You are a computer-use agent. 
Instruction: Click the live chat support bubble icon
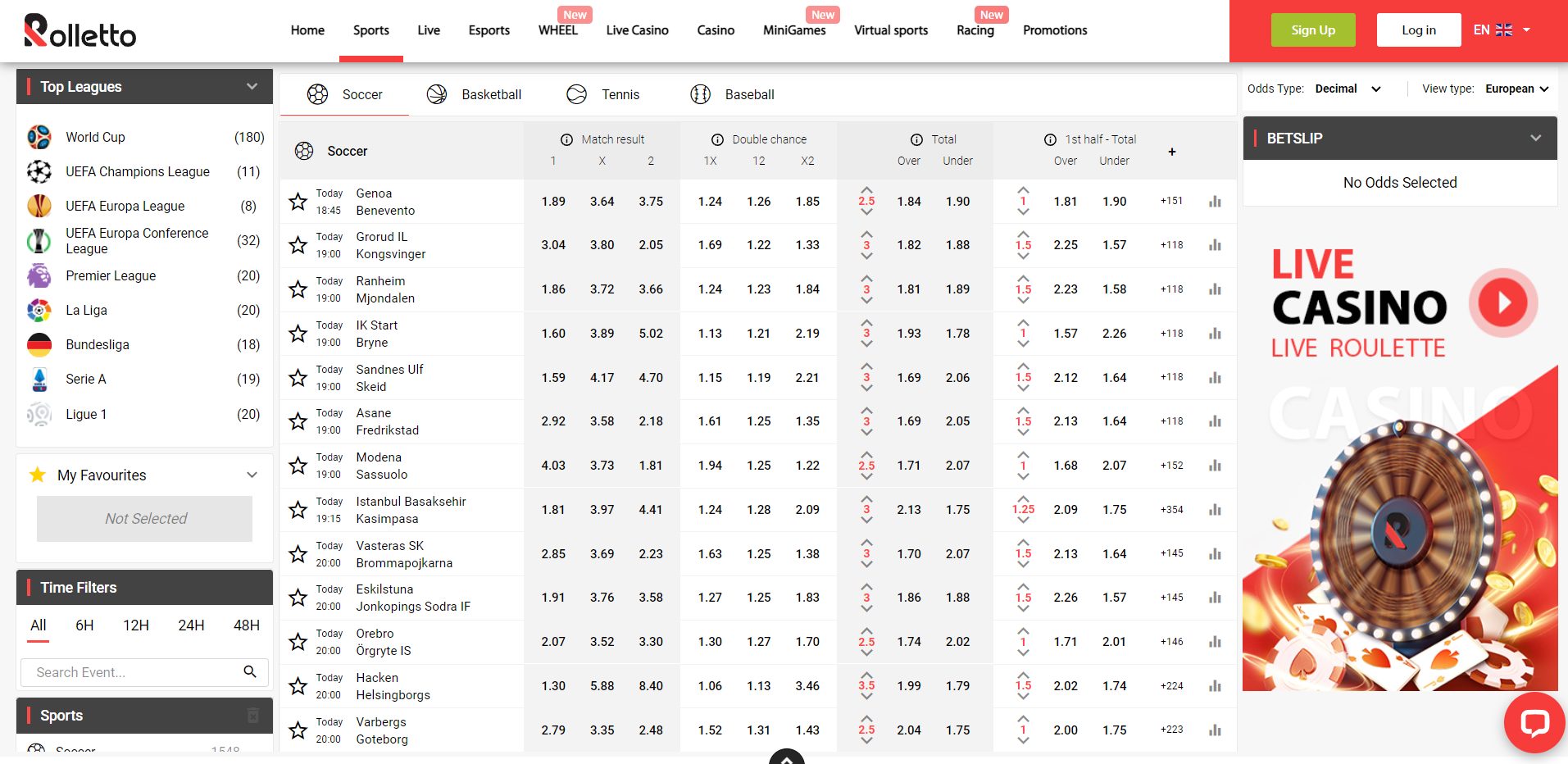pos(1534,723)
